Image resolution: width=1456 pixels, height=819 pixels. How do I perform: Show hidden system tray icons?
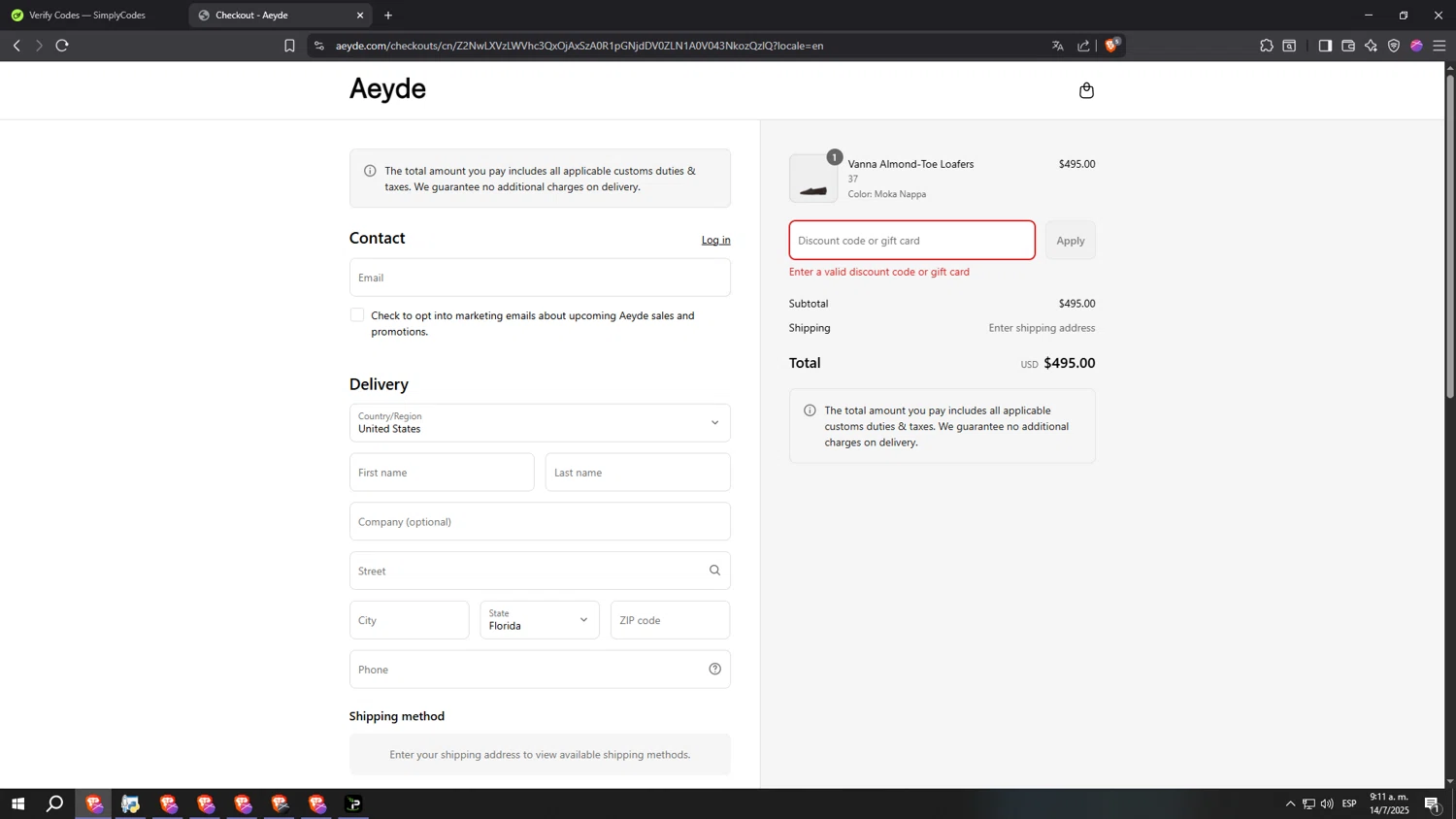1290,803
